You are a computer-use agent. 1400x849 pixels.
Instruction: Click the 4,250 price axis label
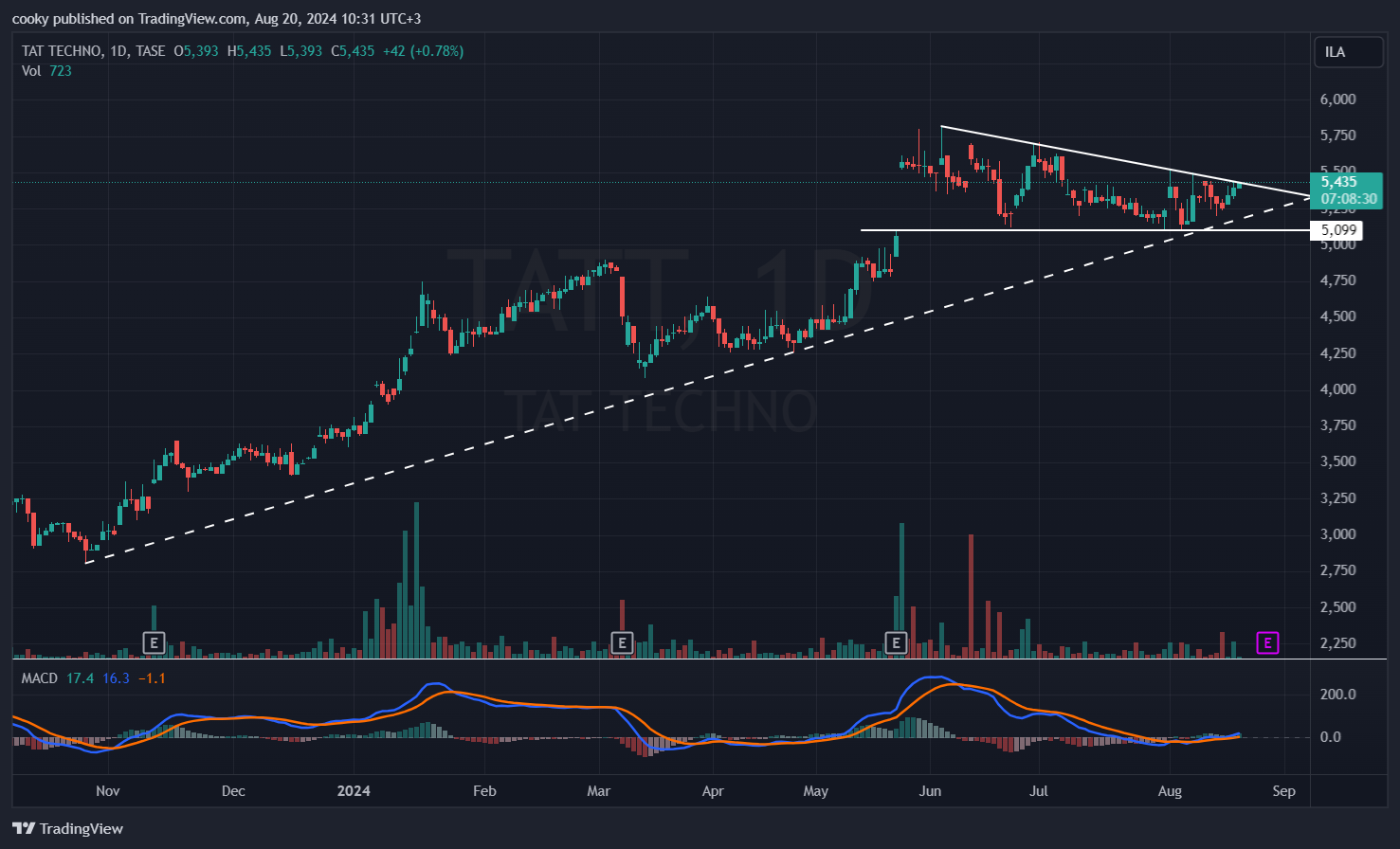(1337, 353)
